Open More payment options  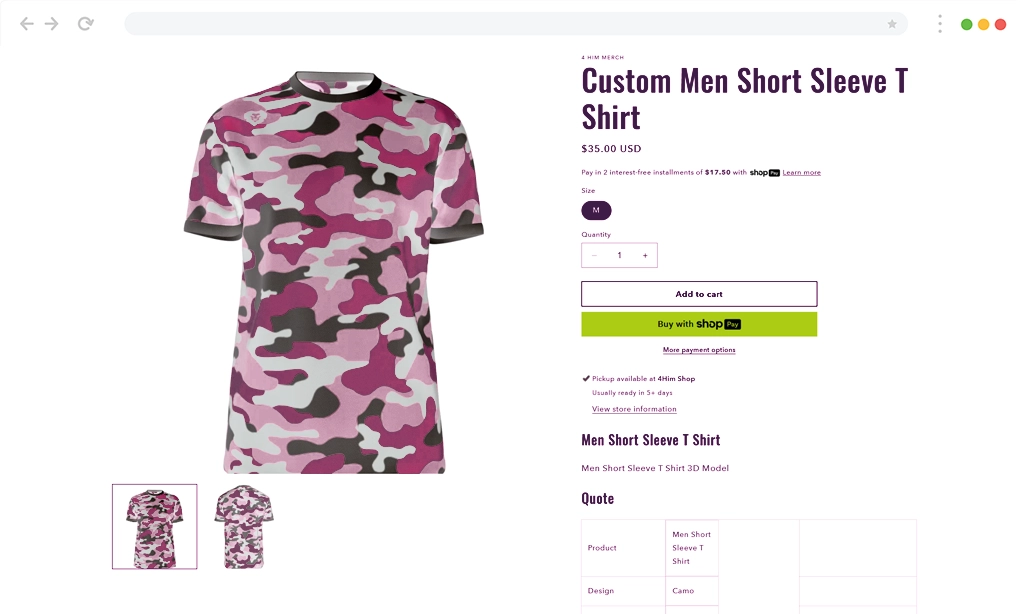coord(698,349)
